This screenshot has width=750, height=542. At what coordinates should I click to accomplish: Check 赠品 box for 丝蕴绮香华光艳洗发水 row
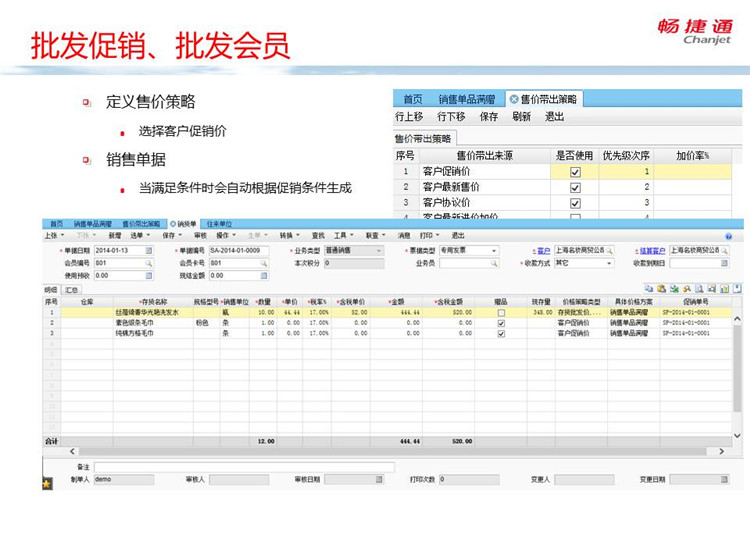tap(501, 313)
